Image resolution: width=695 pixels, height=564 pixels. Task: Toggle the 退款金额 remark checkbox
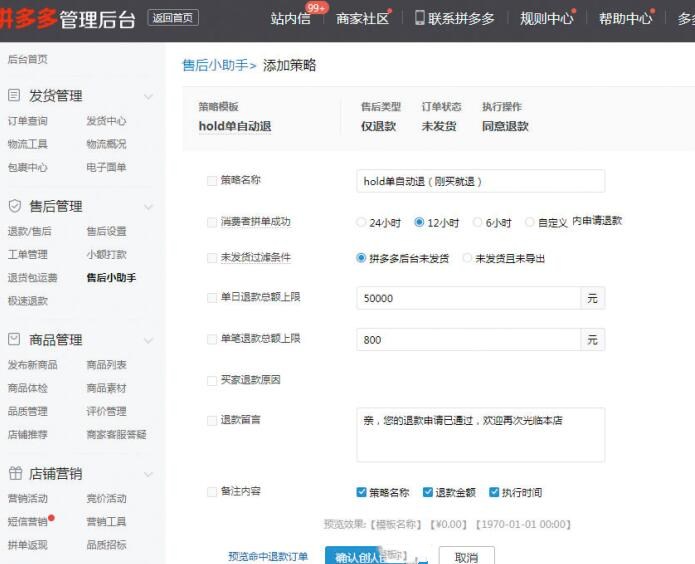pyautogui.click(x=428, y=492)
